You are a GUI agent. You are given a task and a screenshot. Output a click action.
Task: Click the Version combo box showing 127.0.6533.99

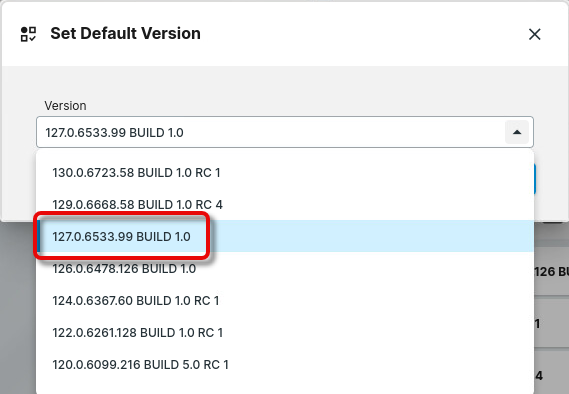pyautogui.click(x=285, y=132)
